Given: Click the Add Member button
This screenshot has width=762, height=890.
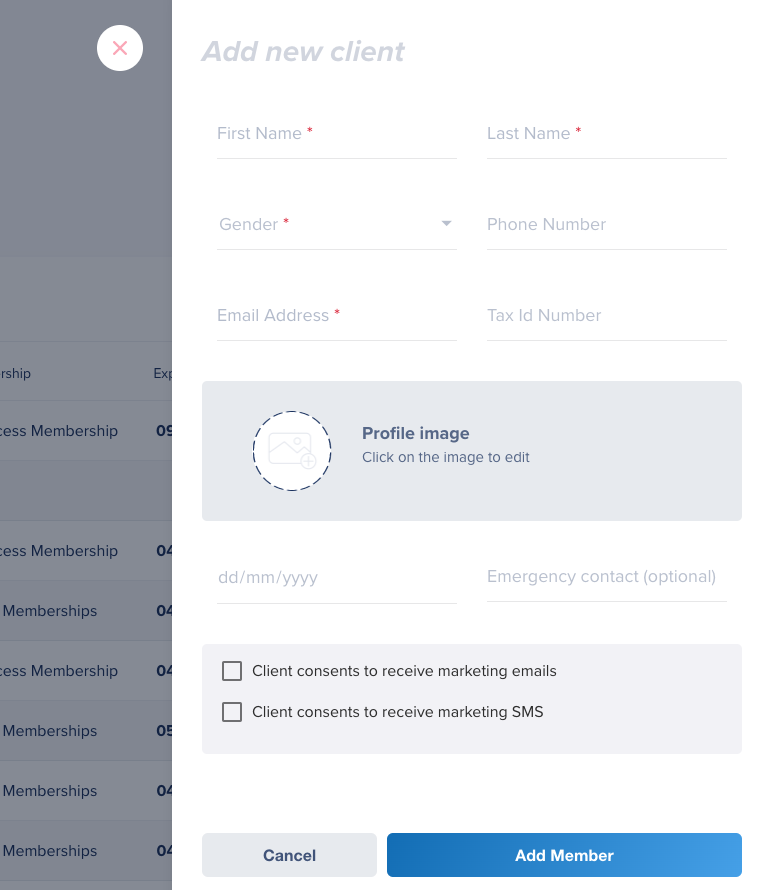Looking at the screenshot, I should [x=564, y=855].
